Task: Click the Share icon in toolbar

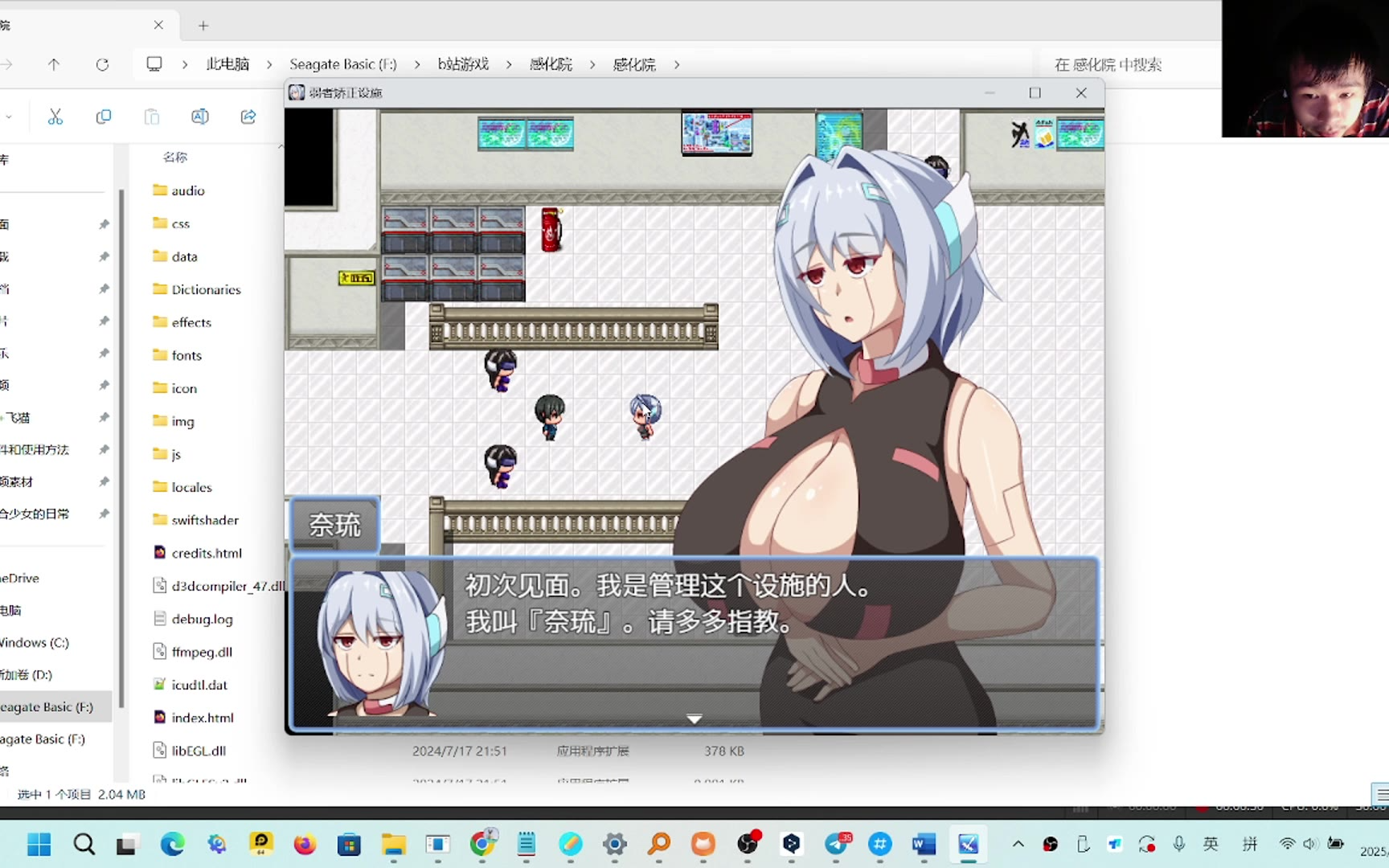Action: [x=248, y=117]
